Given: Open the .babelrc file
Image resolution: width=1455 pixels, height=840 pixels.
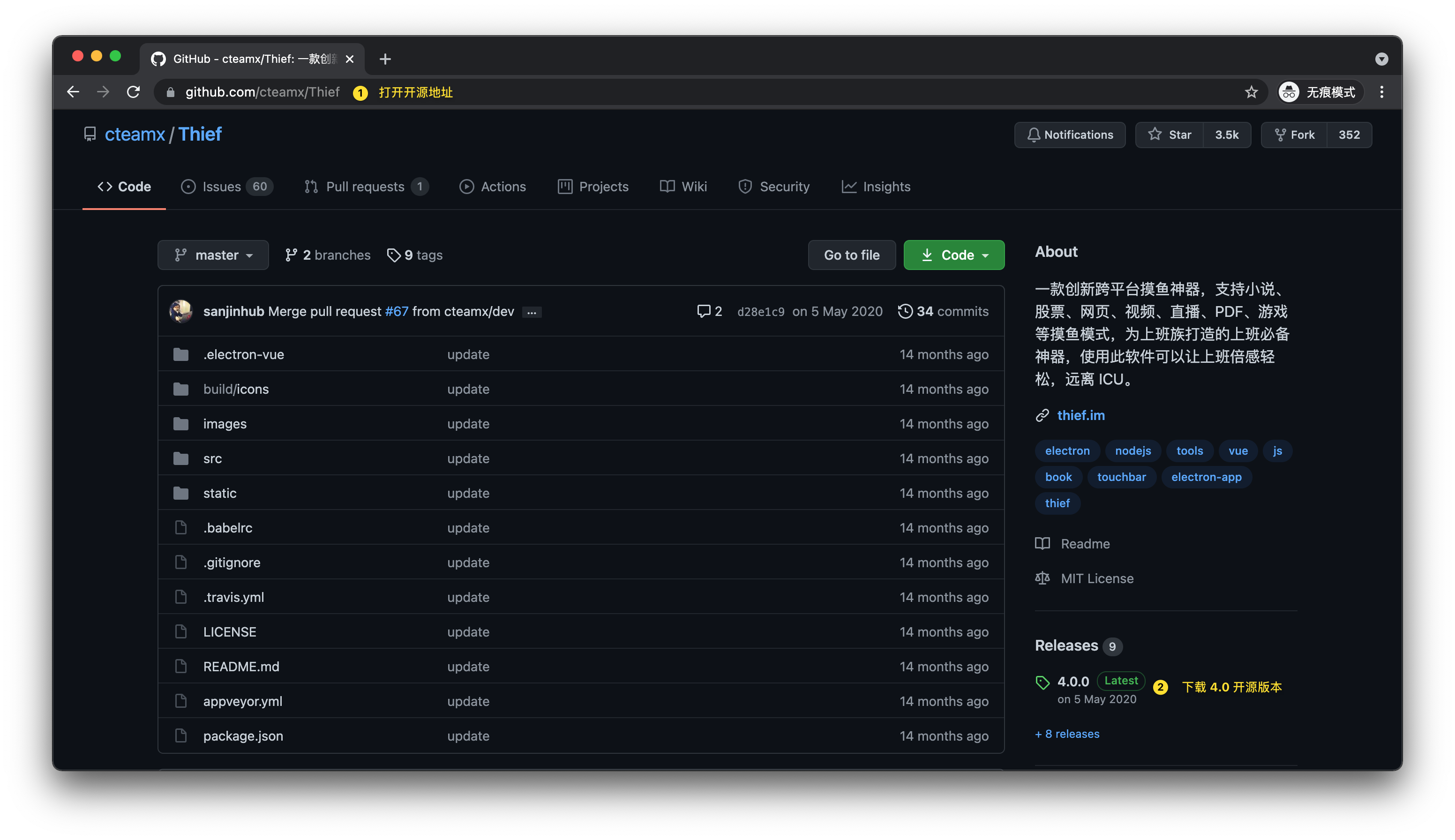Looking at the screenshot, I should tap(228, 527).
